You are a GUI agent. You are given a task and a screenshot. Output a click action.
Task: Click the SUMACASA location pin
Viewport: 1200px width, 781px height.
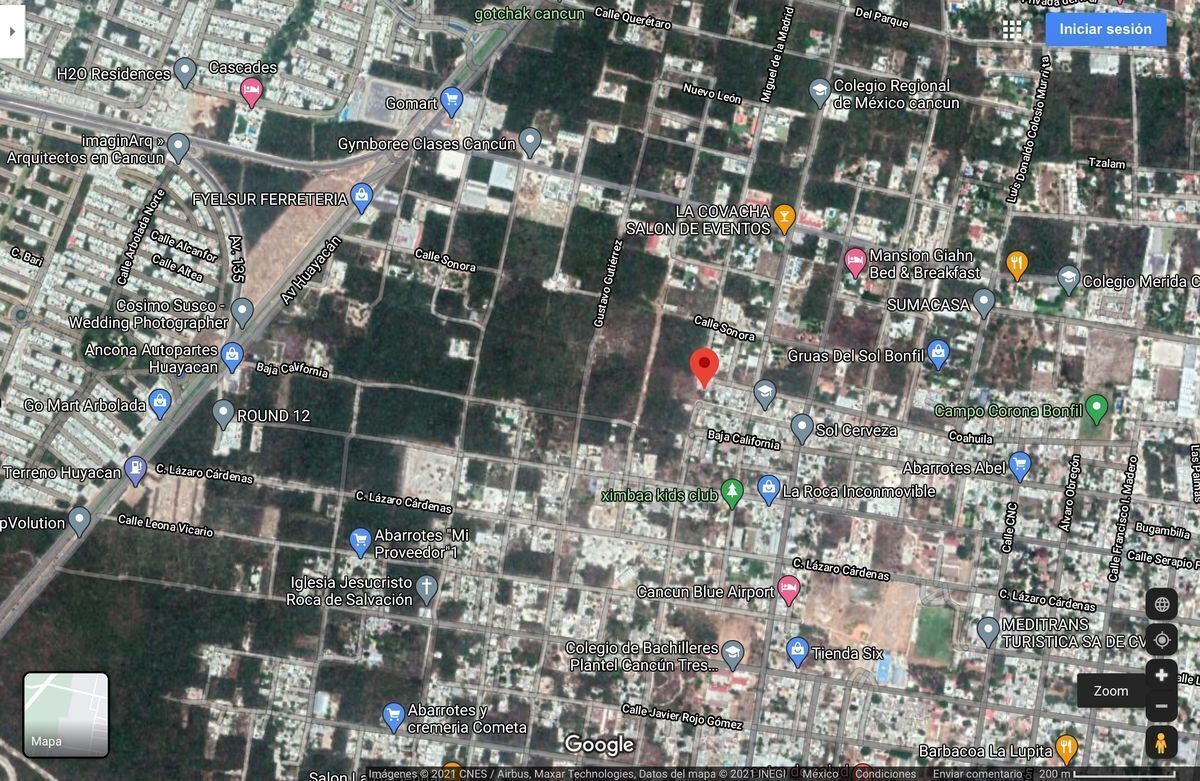coord(984,301)
